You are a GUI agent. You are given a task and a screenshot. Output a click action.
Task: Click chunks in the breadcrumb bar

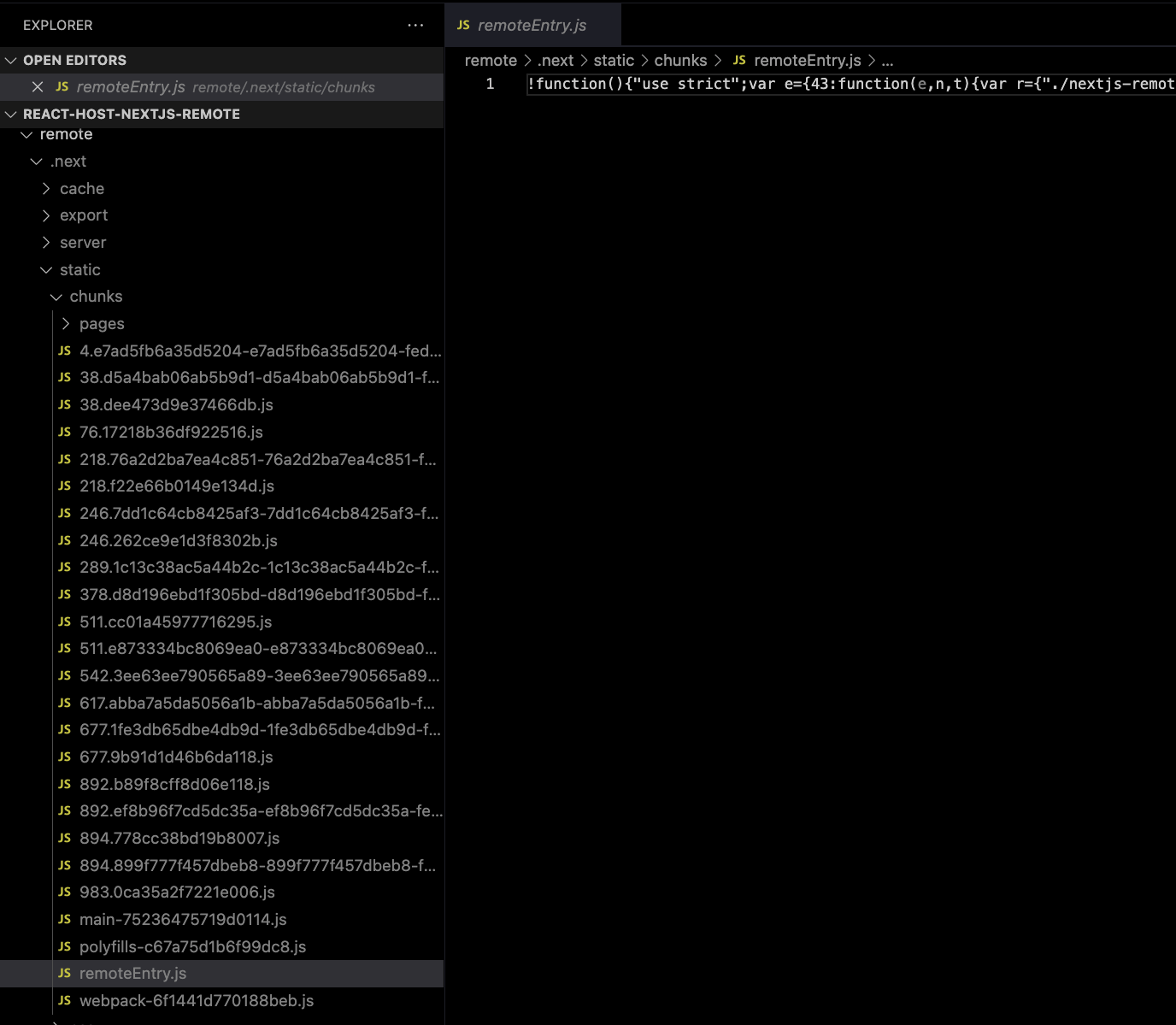pos(680,60)
